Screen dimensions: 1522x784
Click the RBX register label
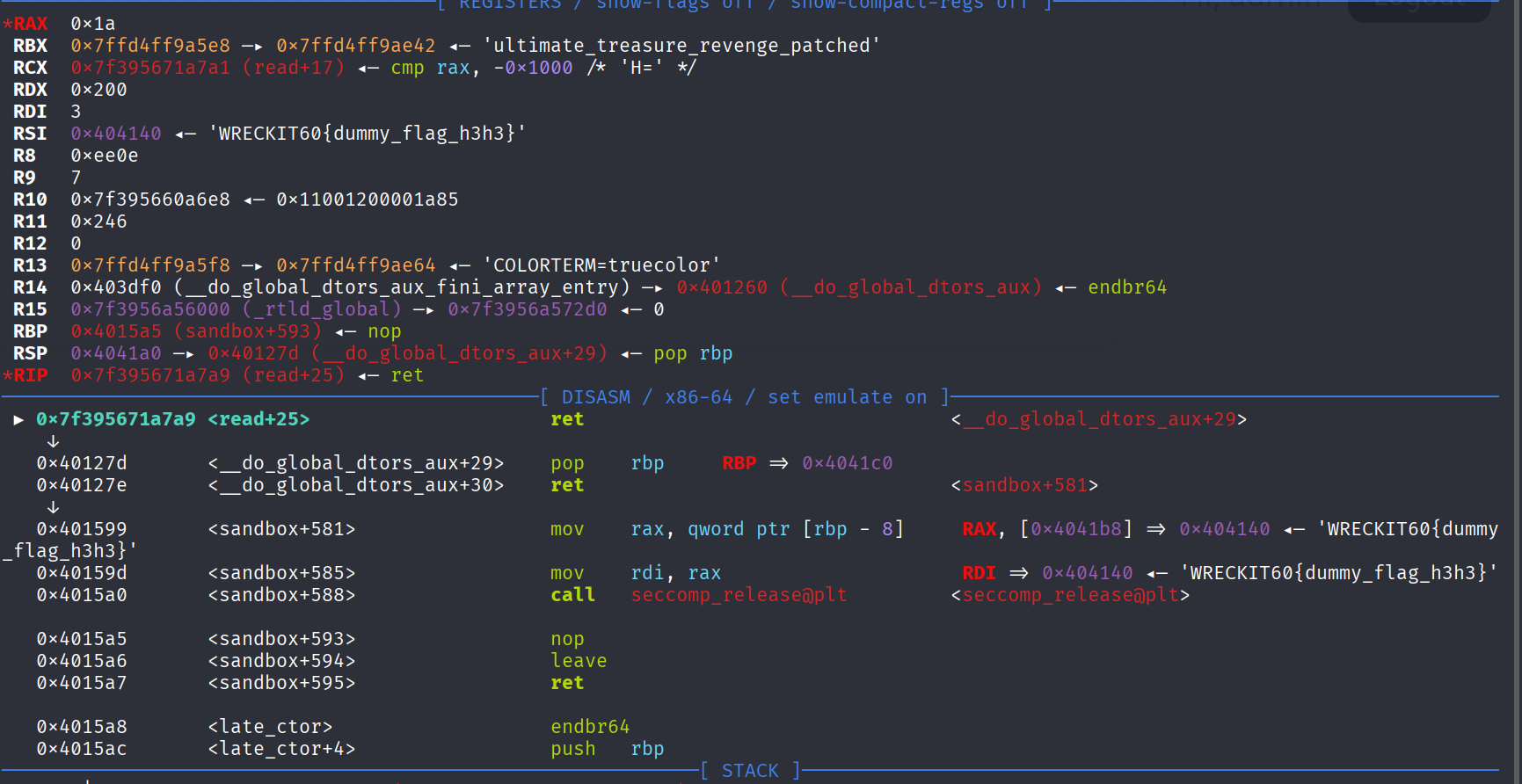pyautogui.click(x=30, y=46)
